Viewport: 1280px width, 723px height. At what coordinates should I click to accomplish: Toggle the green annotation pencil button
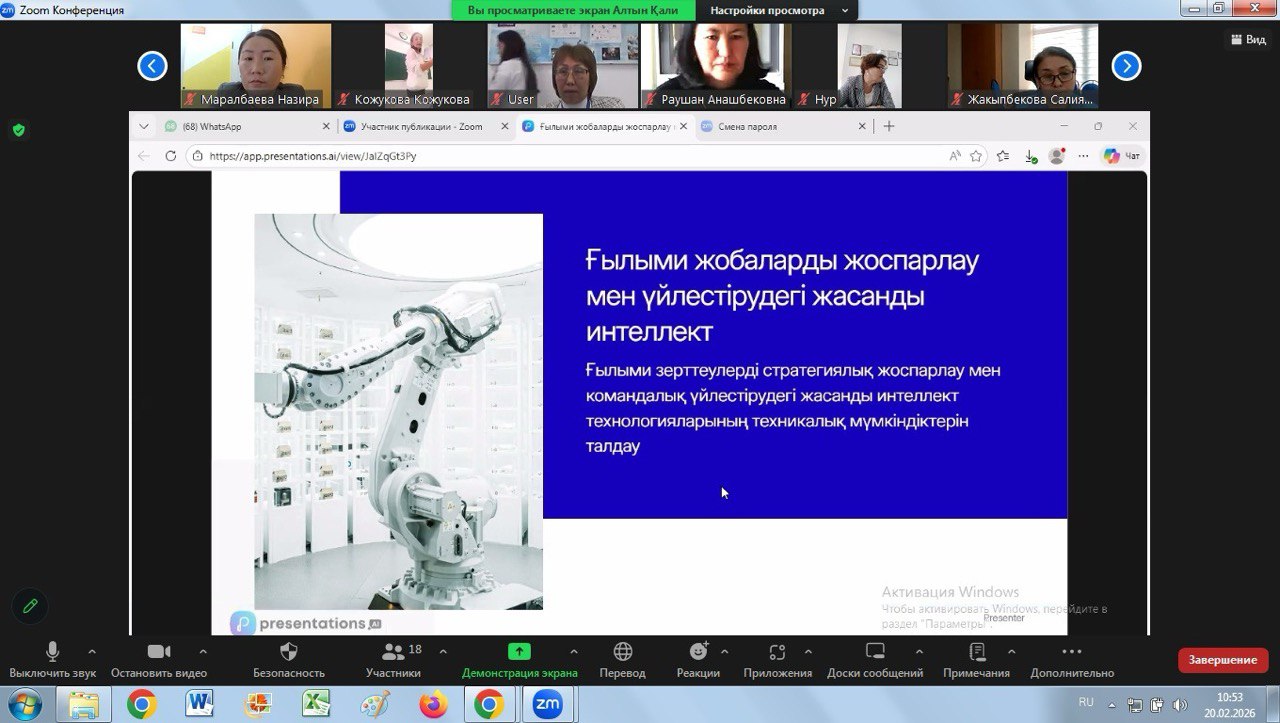pyautogui.click(x=30, y=606)
